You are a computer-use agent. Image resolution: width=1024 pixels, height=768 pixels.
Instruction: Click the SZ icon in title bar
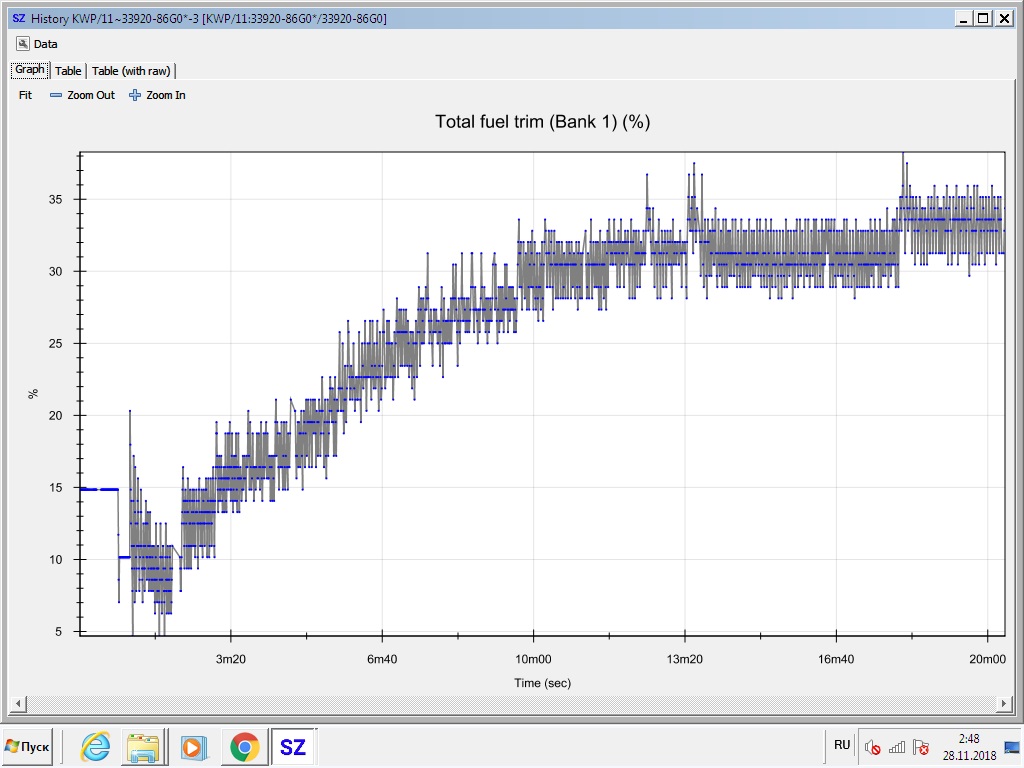pos(18,18)
